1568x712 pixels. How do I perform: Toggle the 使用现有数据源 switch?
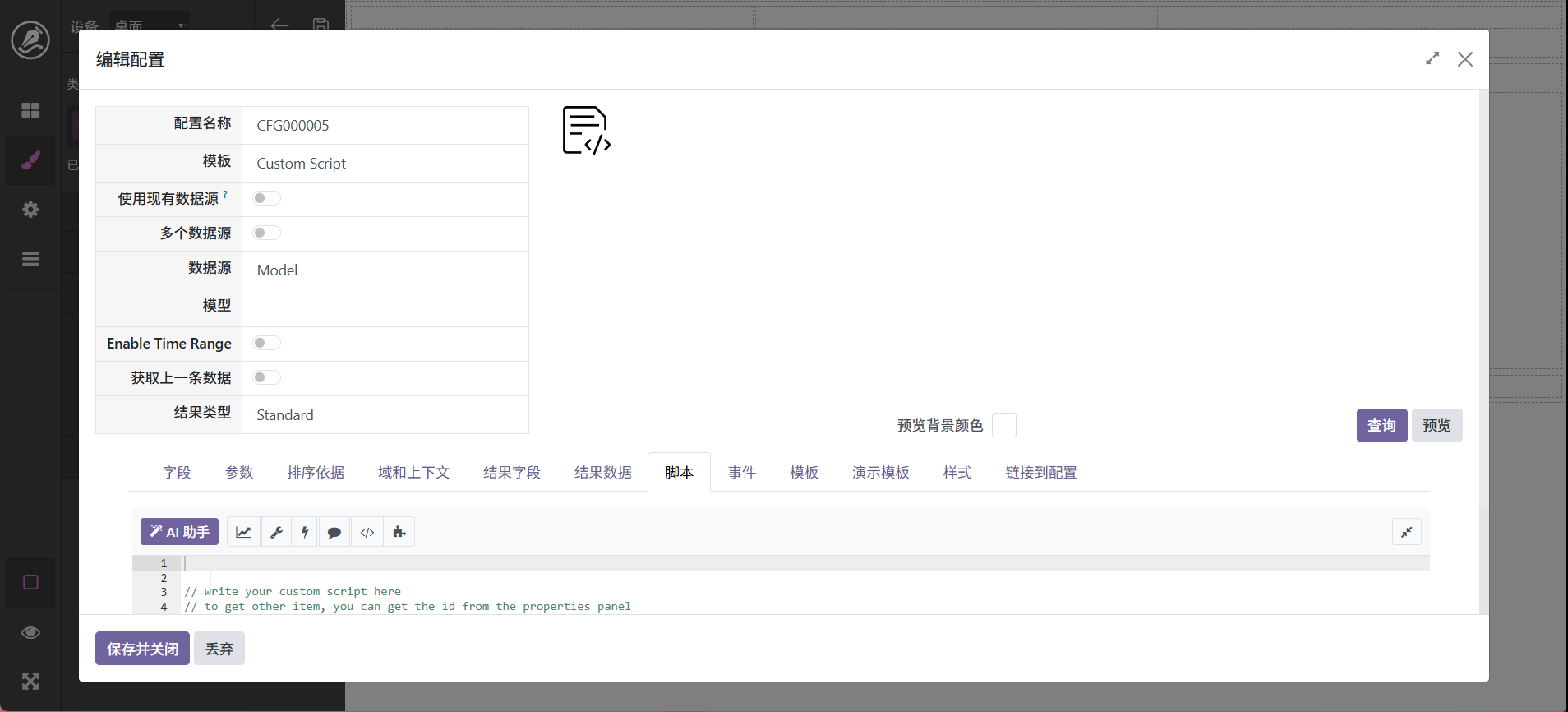(266, 198)
